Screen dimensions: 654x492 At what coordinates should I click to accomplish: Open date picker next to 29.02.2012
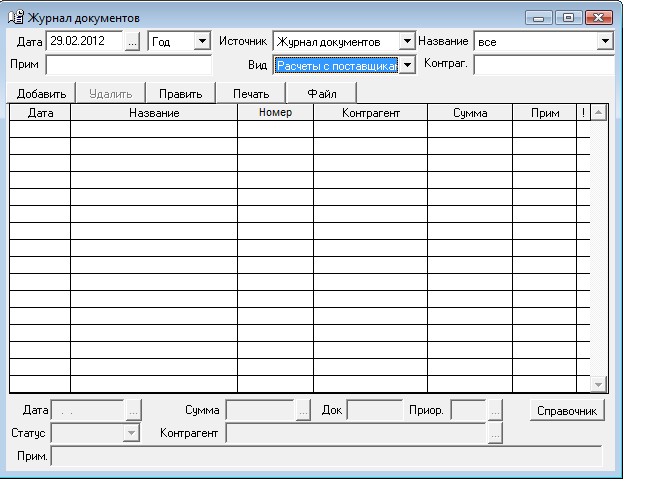tap(133, 42)
